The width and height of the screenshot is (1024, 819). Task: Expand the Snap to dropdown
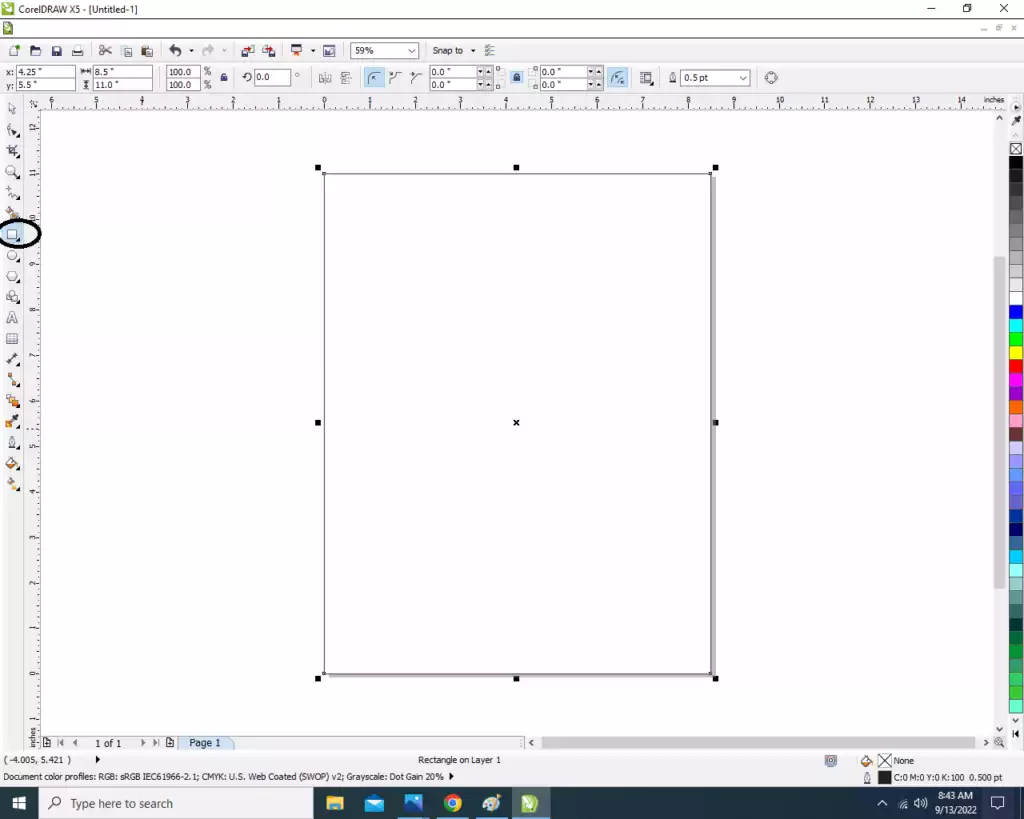click(x=473, y=50)
